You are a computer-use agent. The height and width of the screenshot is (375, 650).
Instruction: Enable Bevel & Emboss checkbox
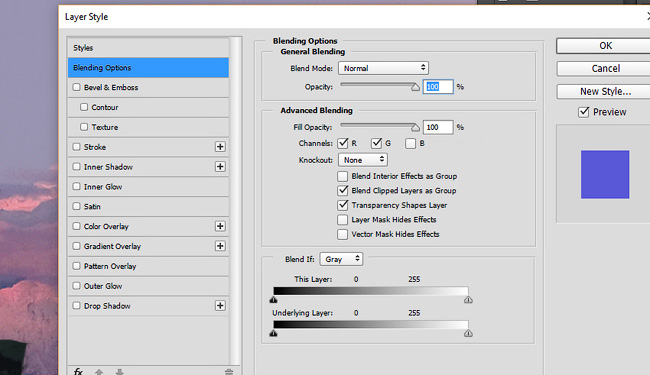[76, 87]
